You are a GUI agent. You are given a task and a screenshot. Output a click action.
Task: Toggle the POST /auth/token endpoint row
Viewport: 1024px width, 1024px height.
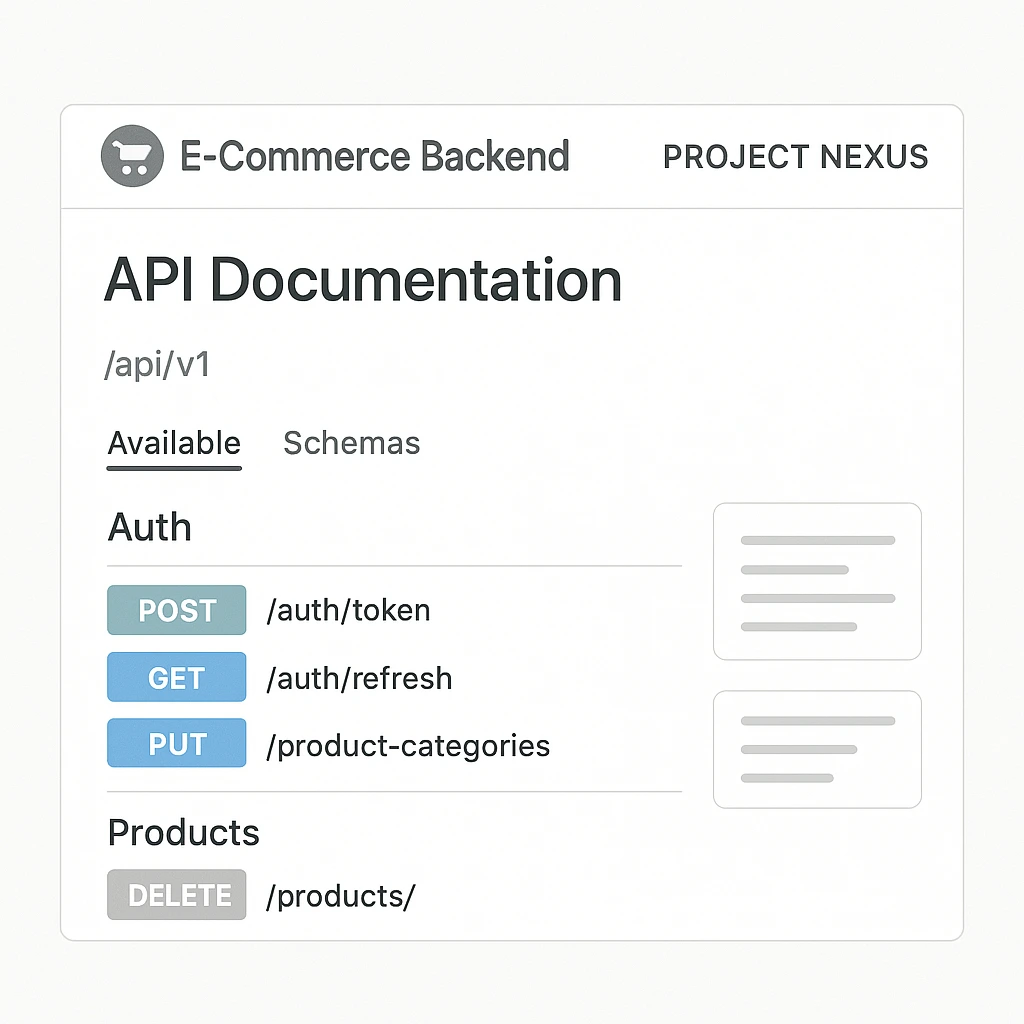point(300,610)
